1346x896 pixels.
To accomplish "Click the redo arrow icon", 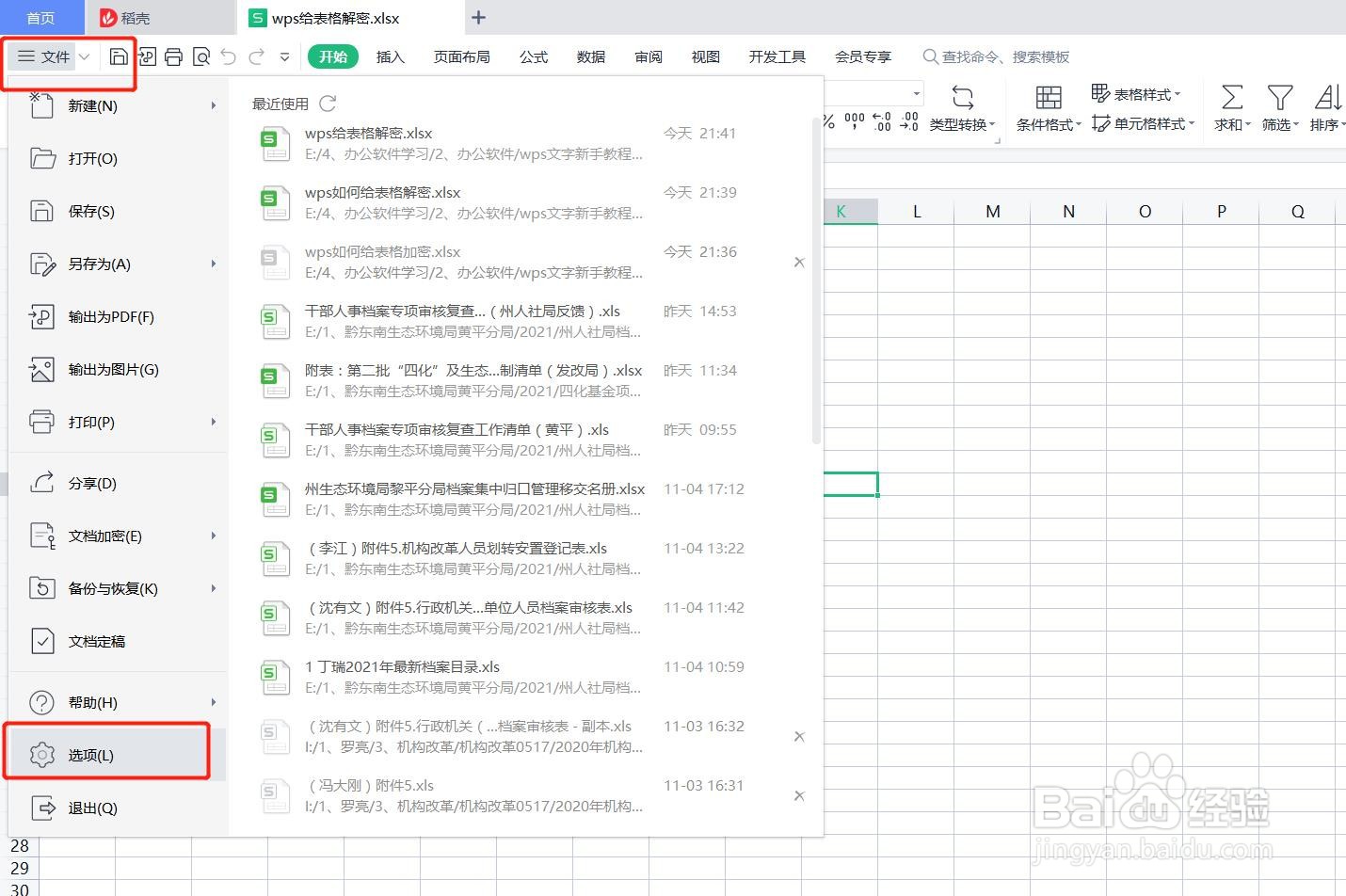I will (256, 56).
